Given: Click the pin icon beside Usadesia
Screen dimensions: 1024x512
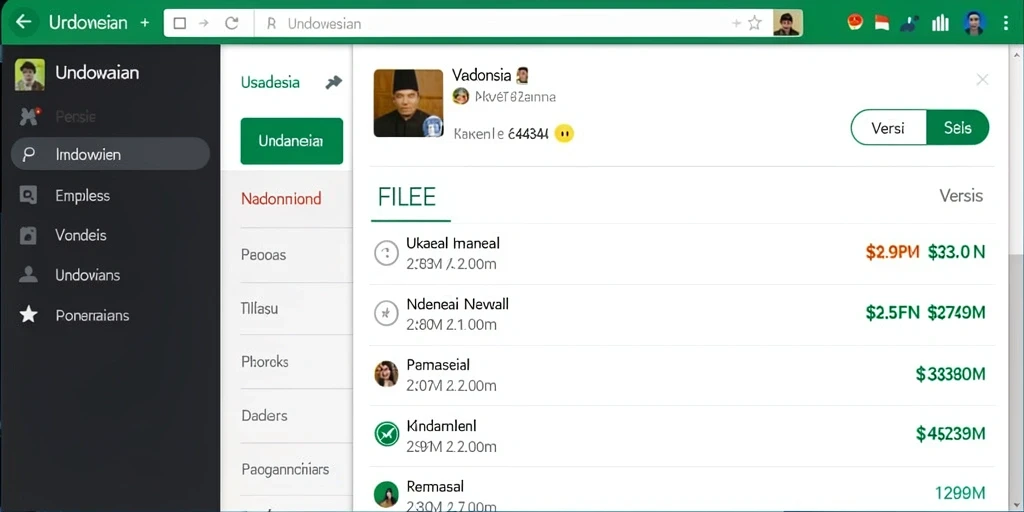Looking at the screenshot, I should pos(334,82).
